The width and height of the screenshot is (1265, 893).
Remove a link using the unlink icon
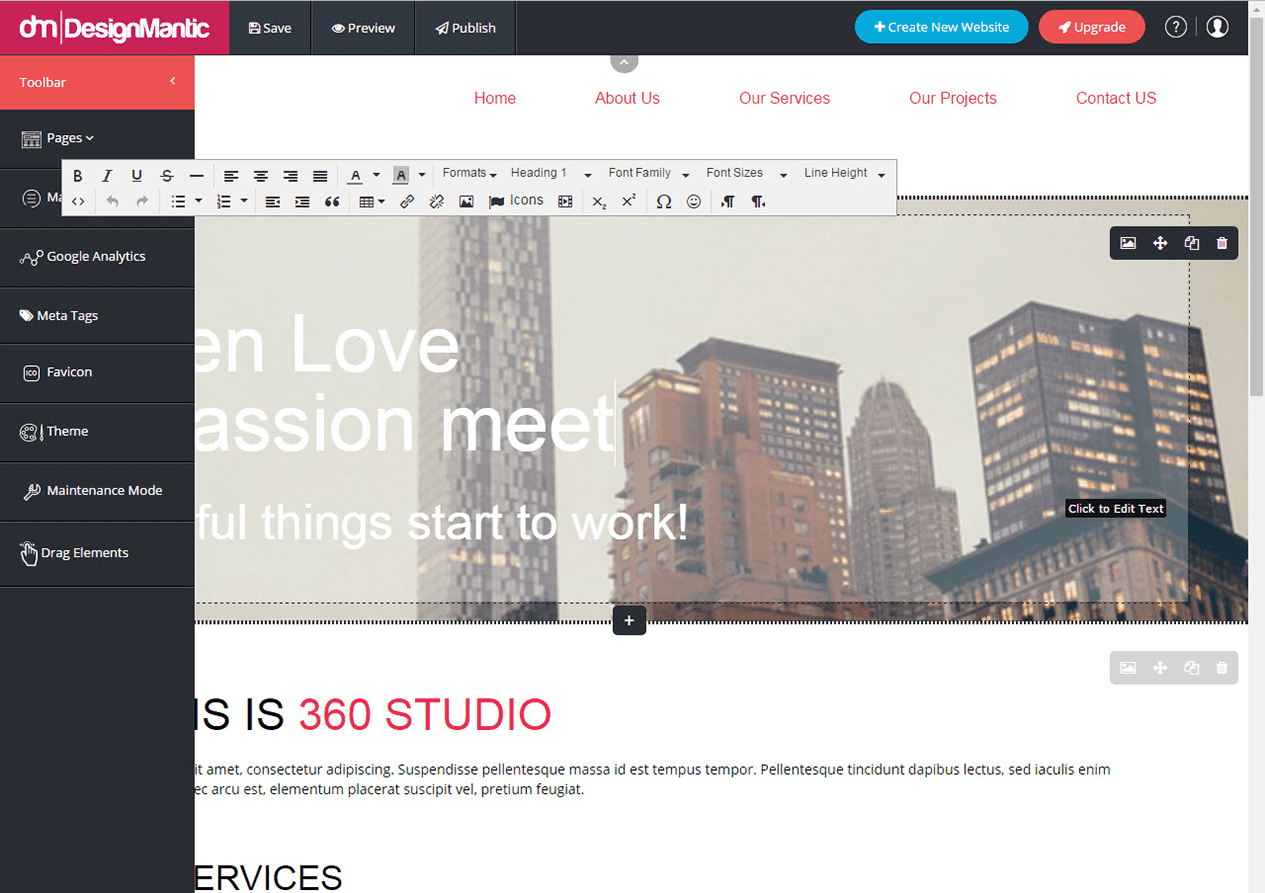pyautogui.click(x=436, y=201)
